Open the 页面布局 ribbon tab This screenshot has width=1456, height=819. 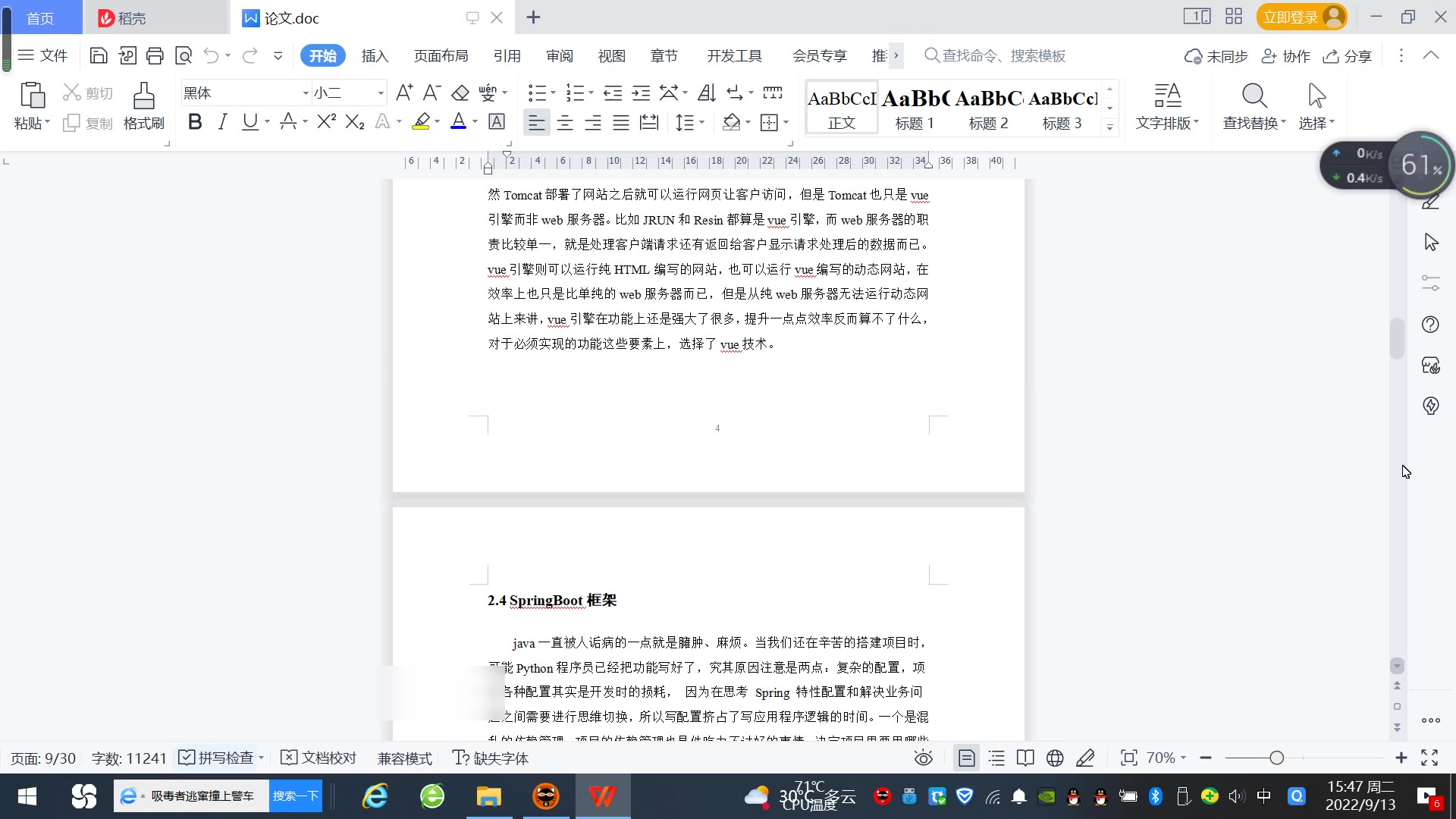tap(441, 55)
